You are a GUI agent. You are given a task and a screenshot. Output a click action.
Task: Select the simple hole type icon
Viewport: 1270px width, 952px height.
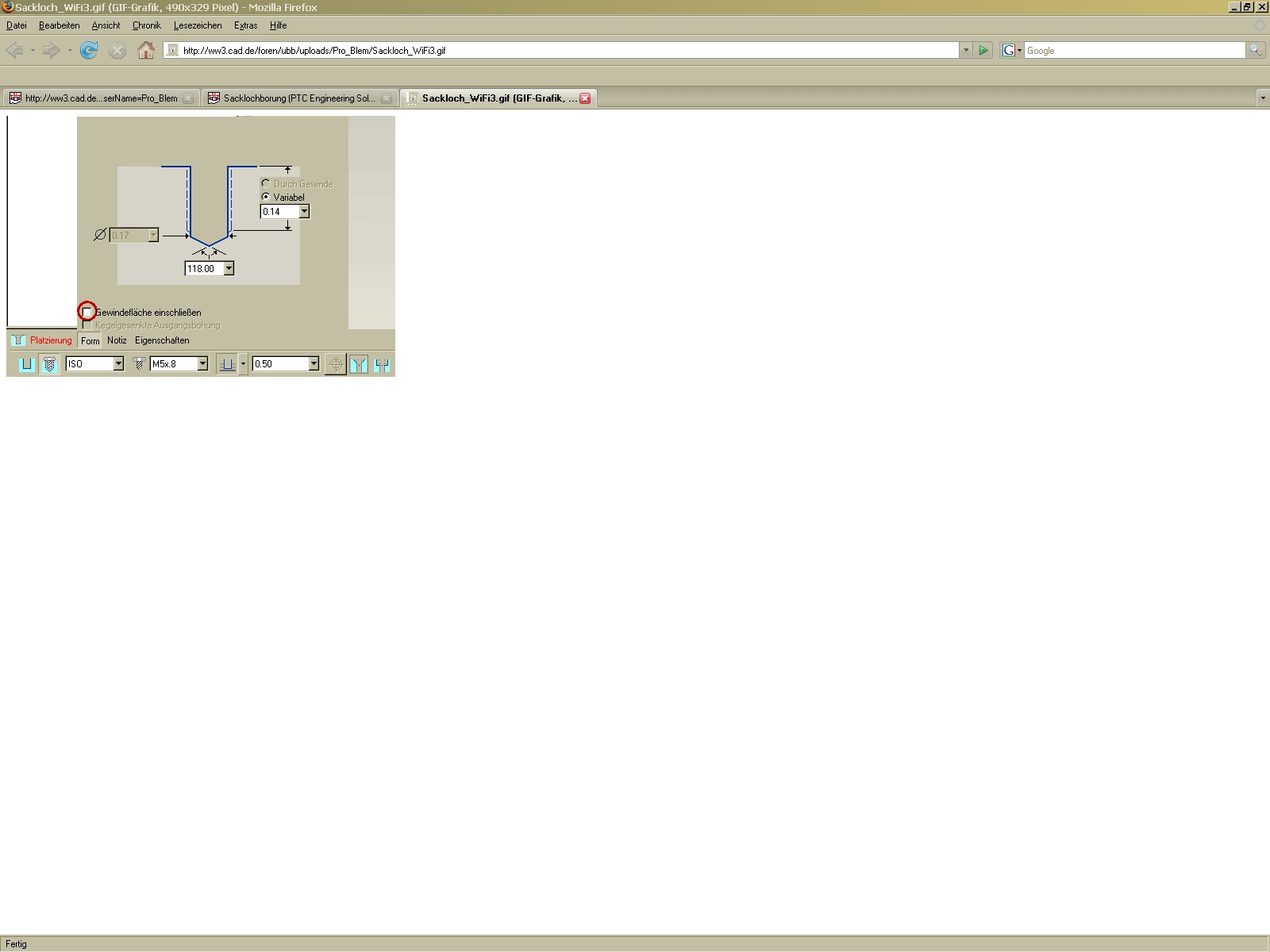(27, 364)
